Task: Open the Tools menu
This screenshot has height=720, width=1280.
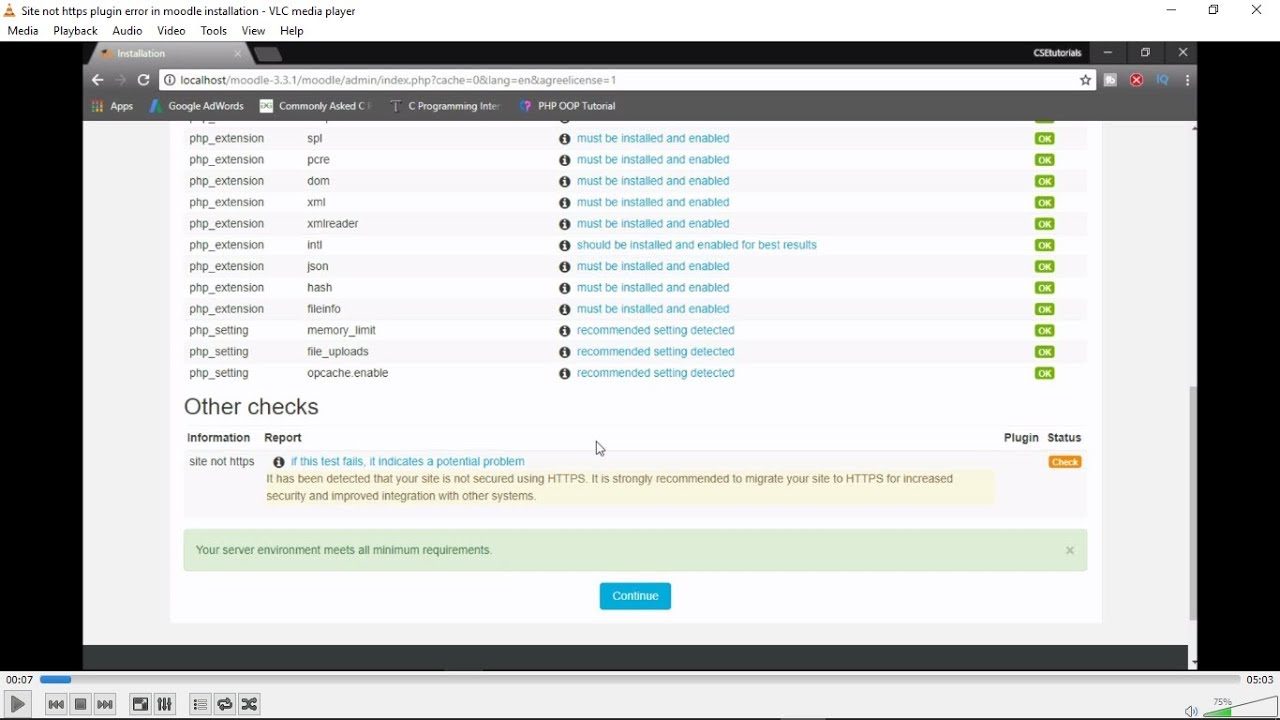Action: [x=214, y=31]
